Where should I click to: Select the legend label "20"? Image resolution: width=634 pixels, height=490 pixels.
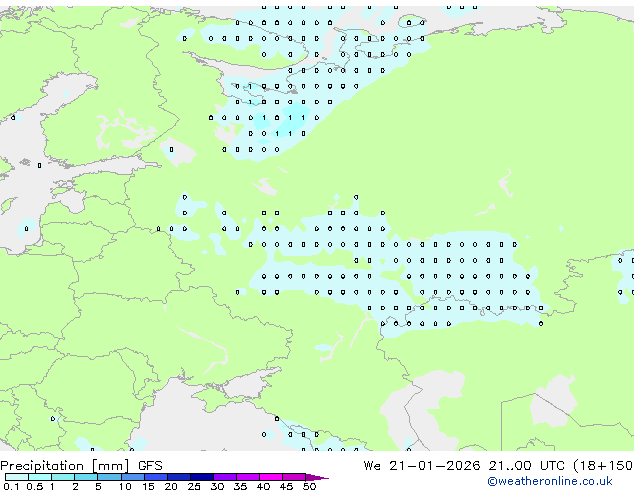click(171, 486)
